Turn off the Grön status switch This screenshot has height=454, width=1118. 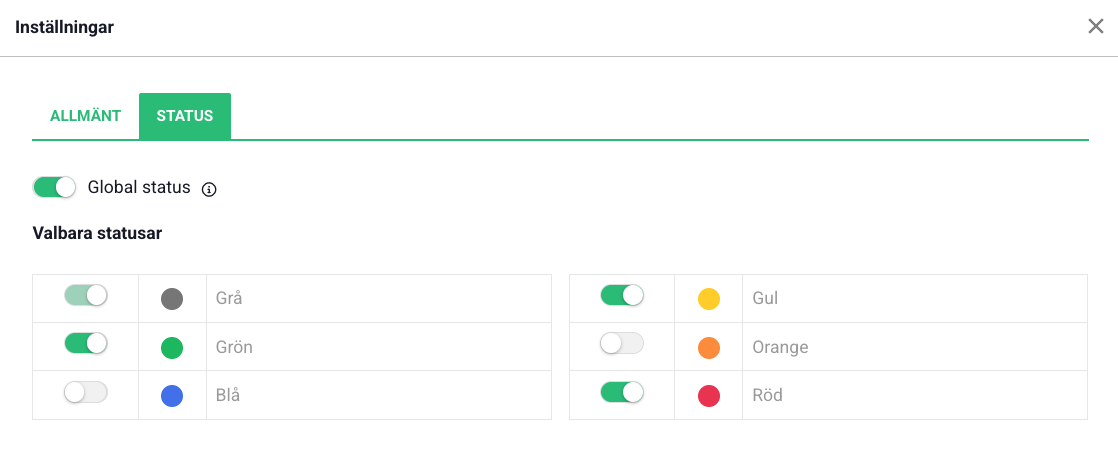click(86, 343)
